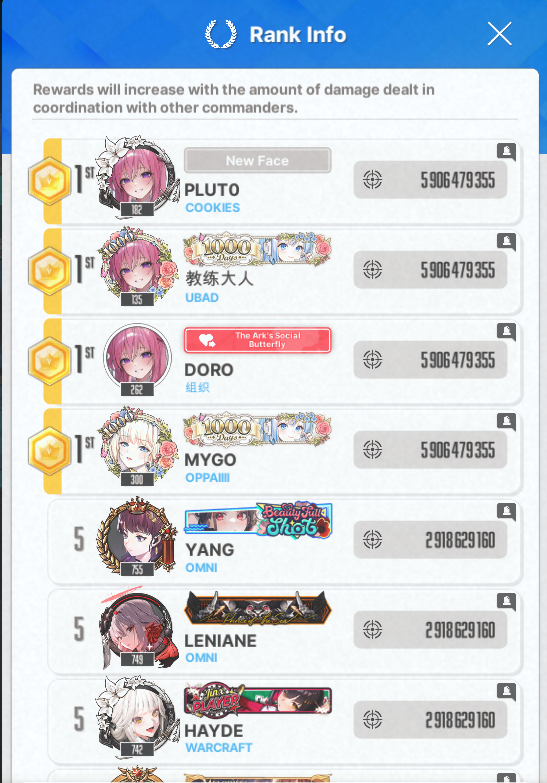Viewport: 547px width, 783px height.
Task: Open YANG's squad info icon
Action: click(506, 512)
